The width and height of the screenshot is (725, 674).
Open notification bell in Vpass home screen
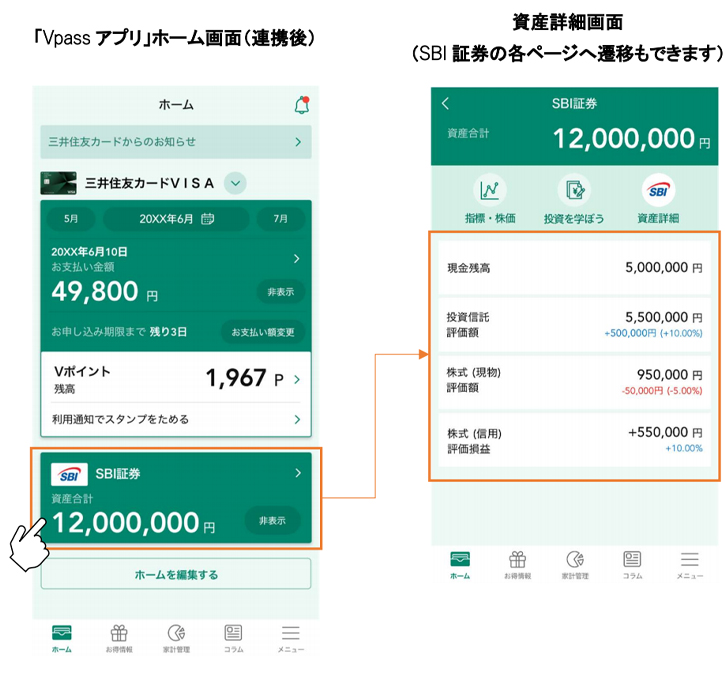click(x=302, y=105)
